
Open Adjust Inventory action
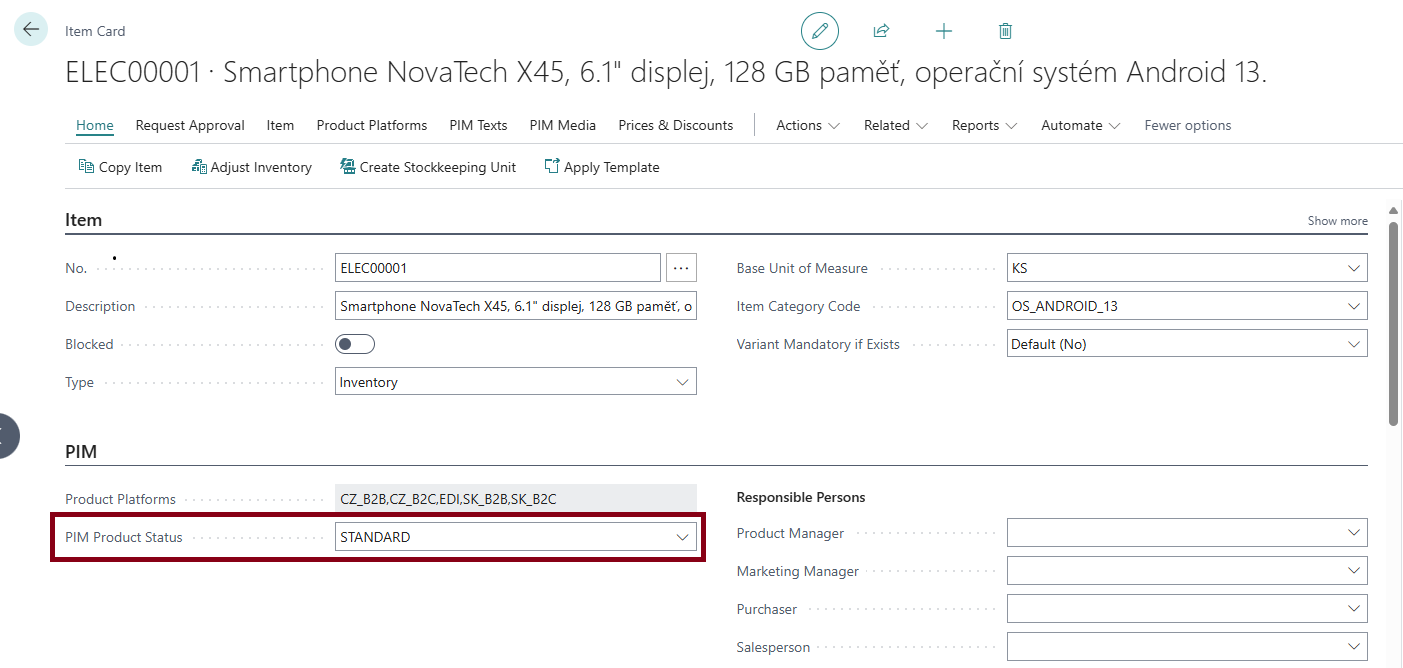pos(251,167)
